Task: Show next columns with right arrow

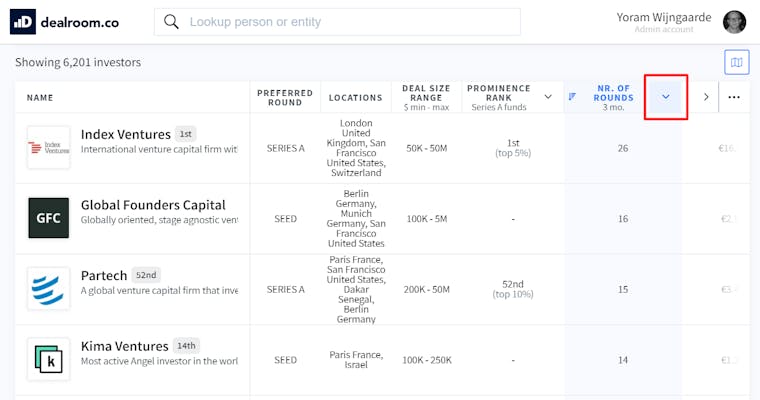Action: [x=706, y=97]
